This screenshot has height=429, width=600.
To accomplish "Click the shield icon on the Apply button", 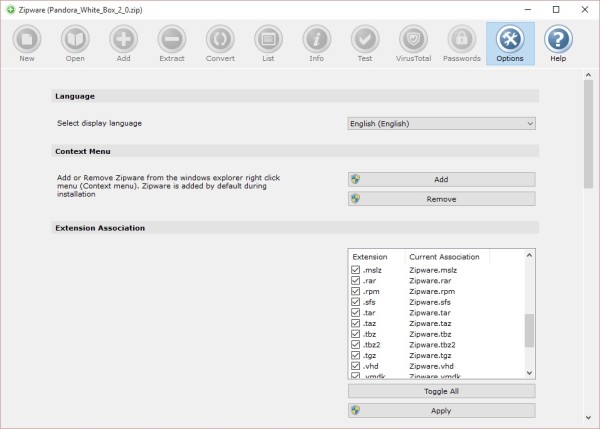I will (355, 410).
